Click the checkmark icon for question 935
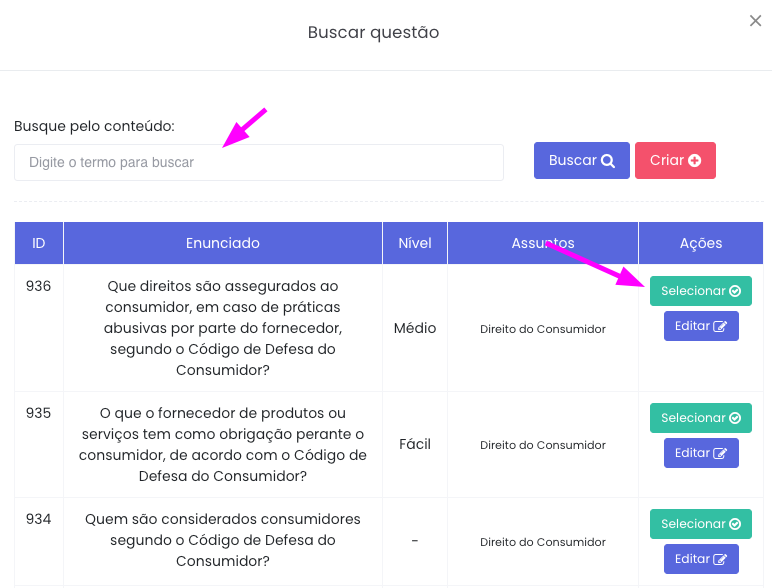772x588 pixels. (x=735, y=419)
